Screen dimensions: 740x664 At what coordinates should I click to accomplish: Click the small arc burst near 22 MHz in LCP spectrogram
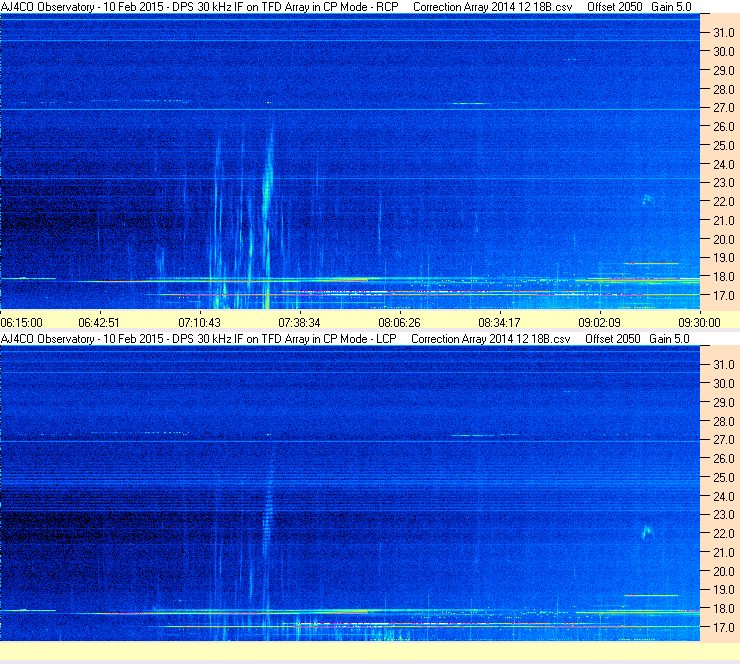coord(647,532)
